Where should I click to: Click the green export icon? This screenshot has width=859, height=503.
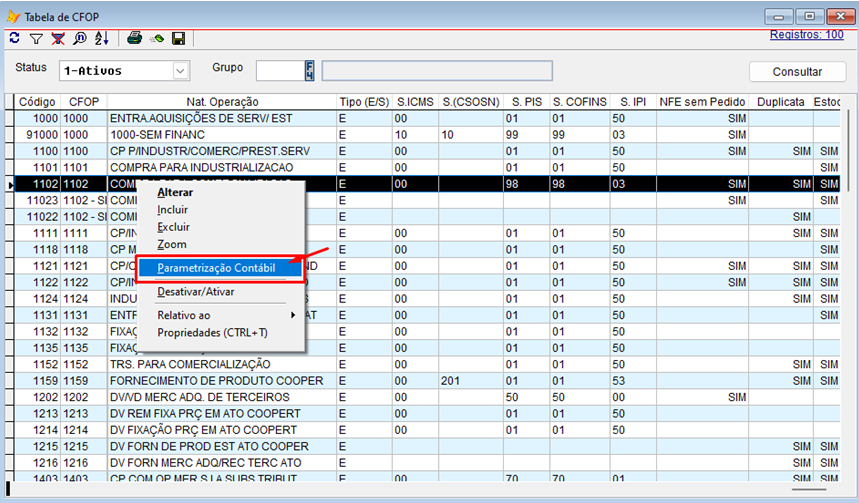point(156,38)
